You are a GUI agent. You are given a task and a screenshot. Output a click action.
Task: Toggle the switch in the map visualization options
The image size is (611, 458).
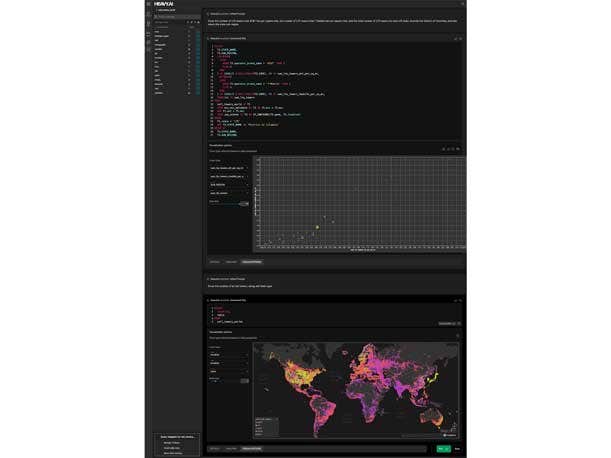point(243,380)
